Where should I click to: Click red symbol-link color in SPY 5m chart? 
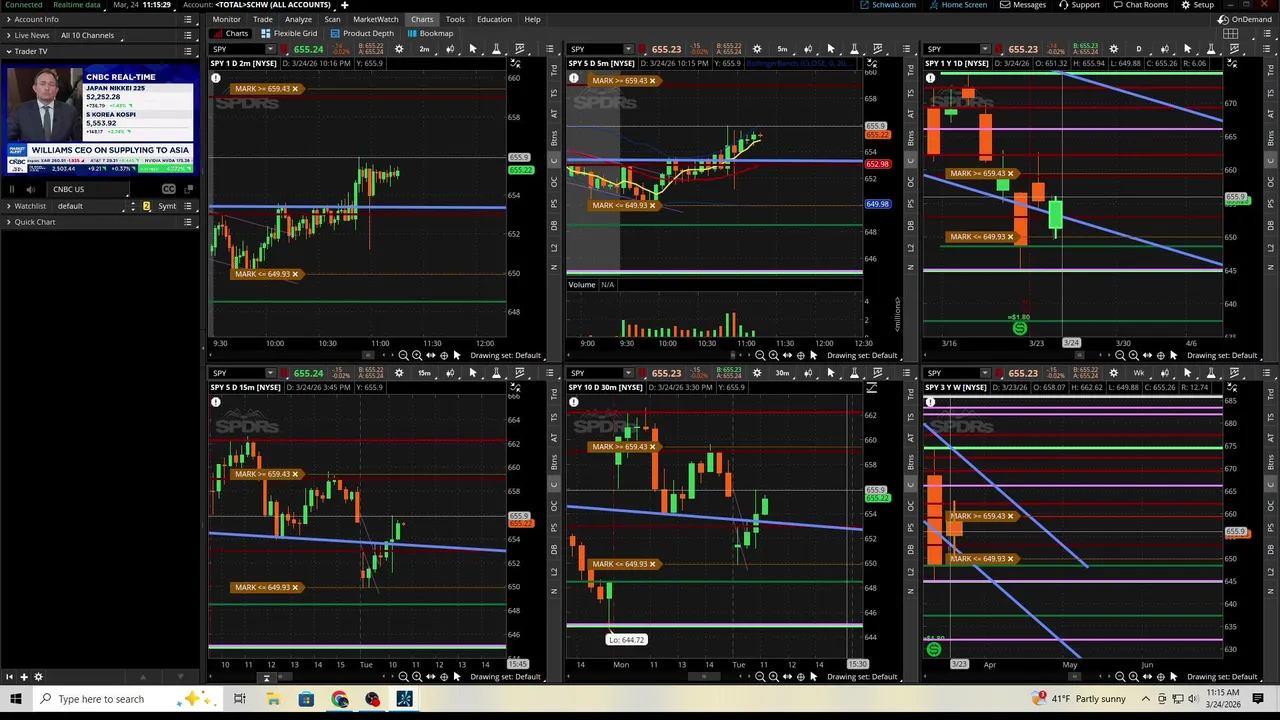[x=641, y=49]
